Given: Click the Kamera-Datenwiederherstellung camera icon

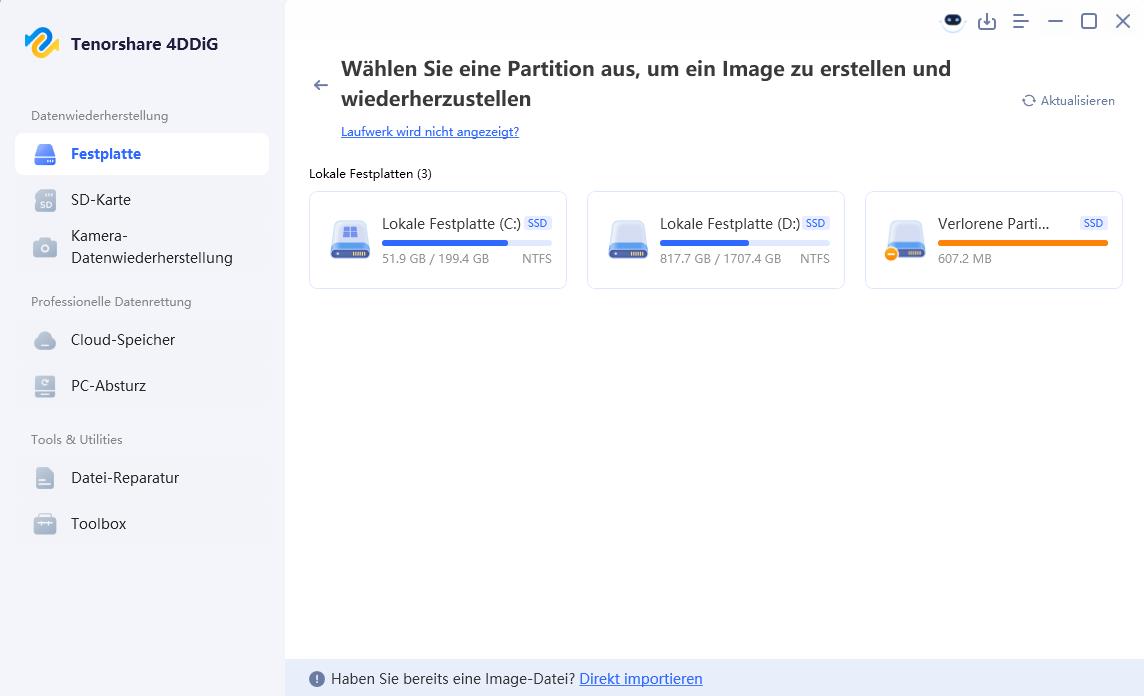Looking at the screenshot, I should tap(44, 246).
